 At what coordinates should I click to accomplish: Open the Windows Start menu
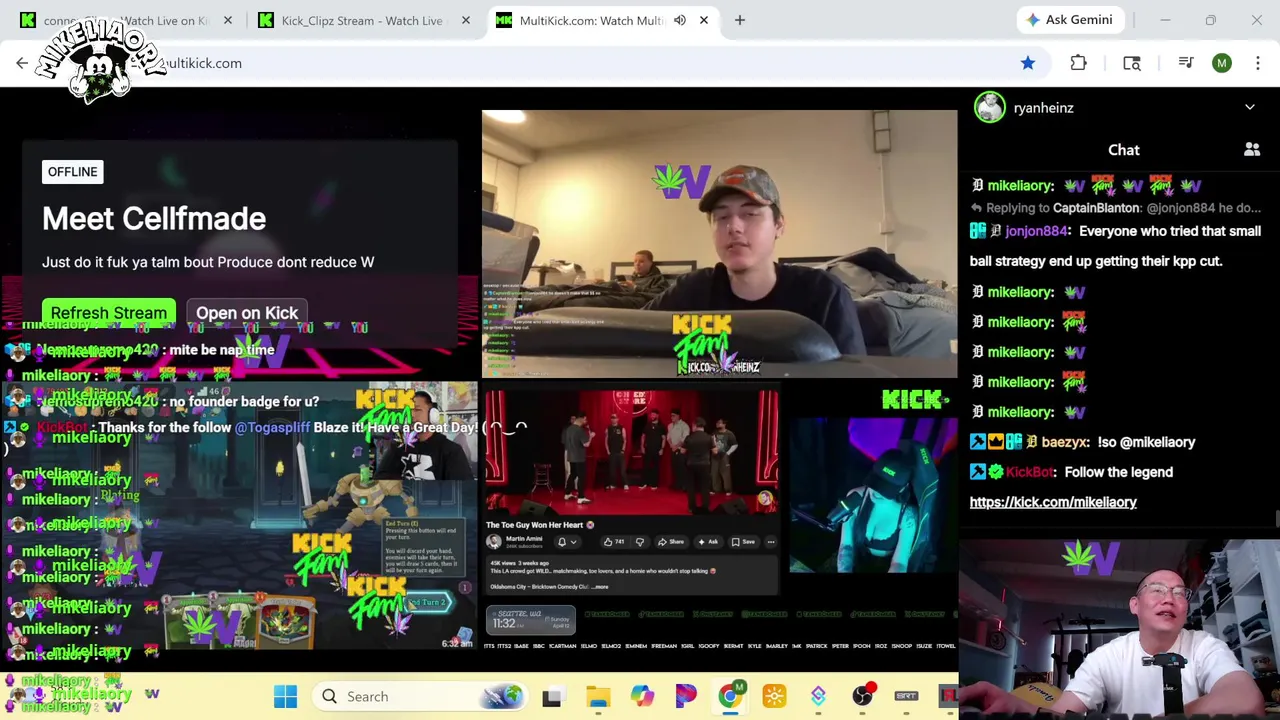tap(285, 696)
